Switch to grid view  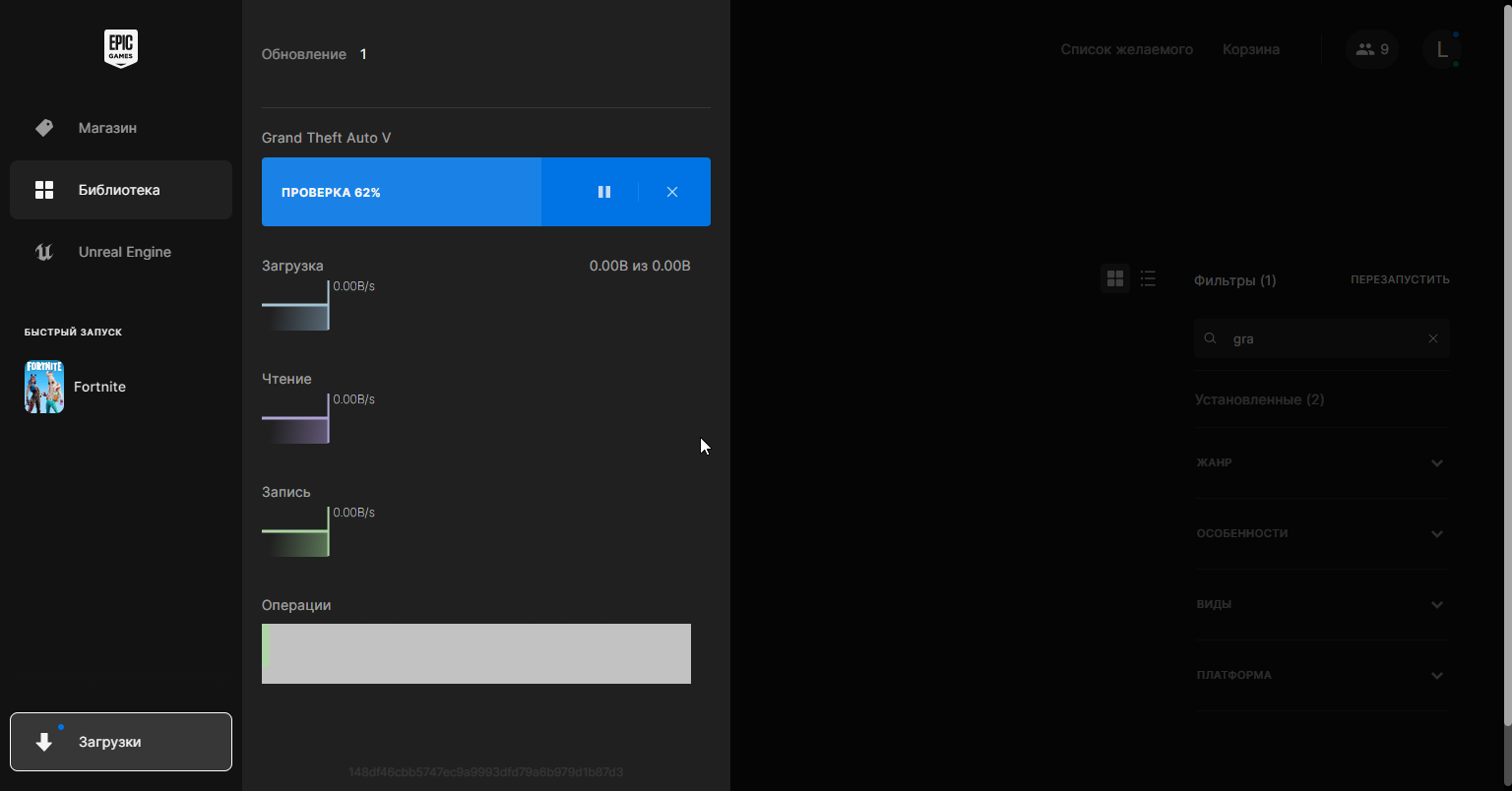[x=1115, y=279]
